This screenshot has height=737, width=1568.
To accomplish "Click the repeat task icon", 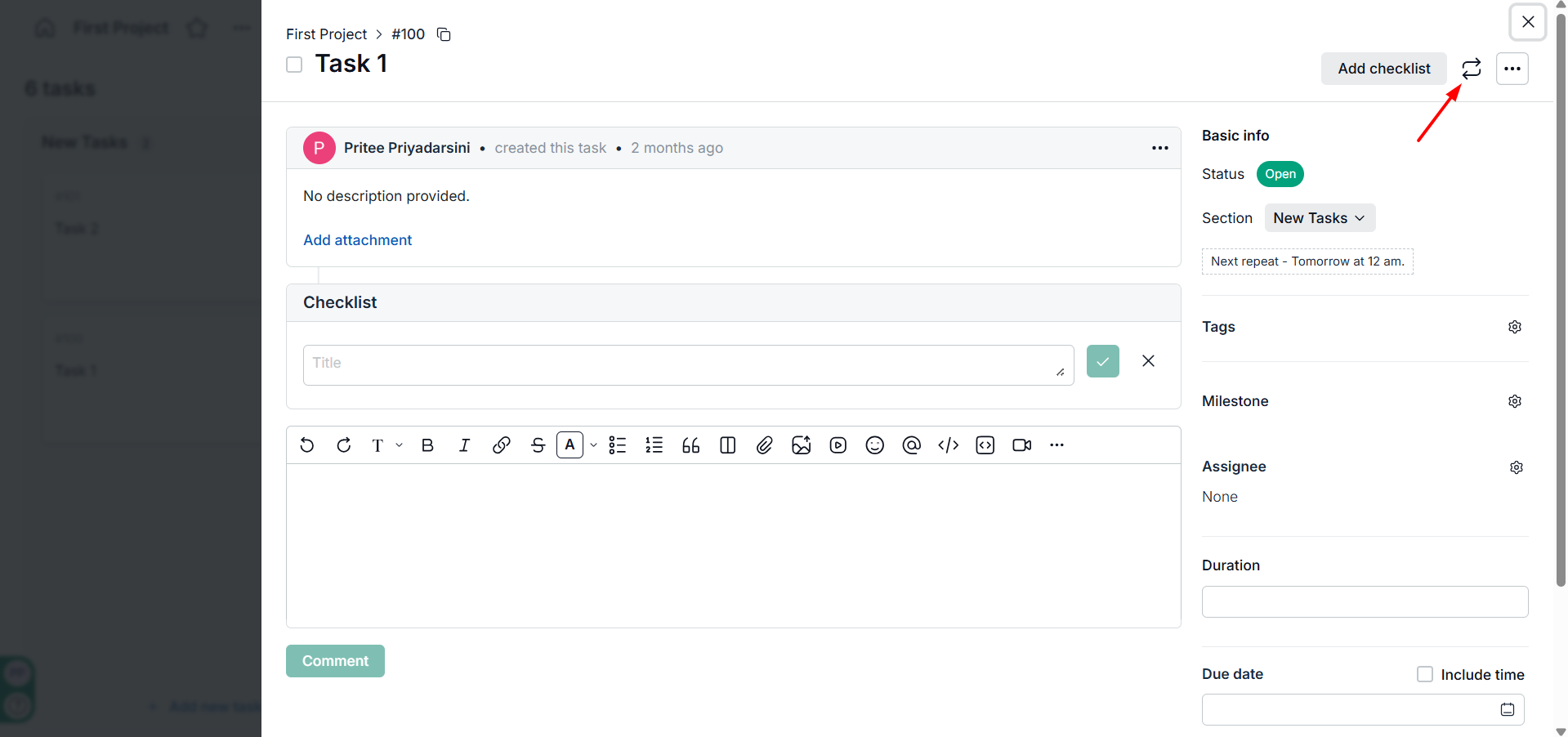I will click(1471, 69).
